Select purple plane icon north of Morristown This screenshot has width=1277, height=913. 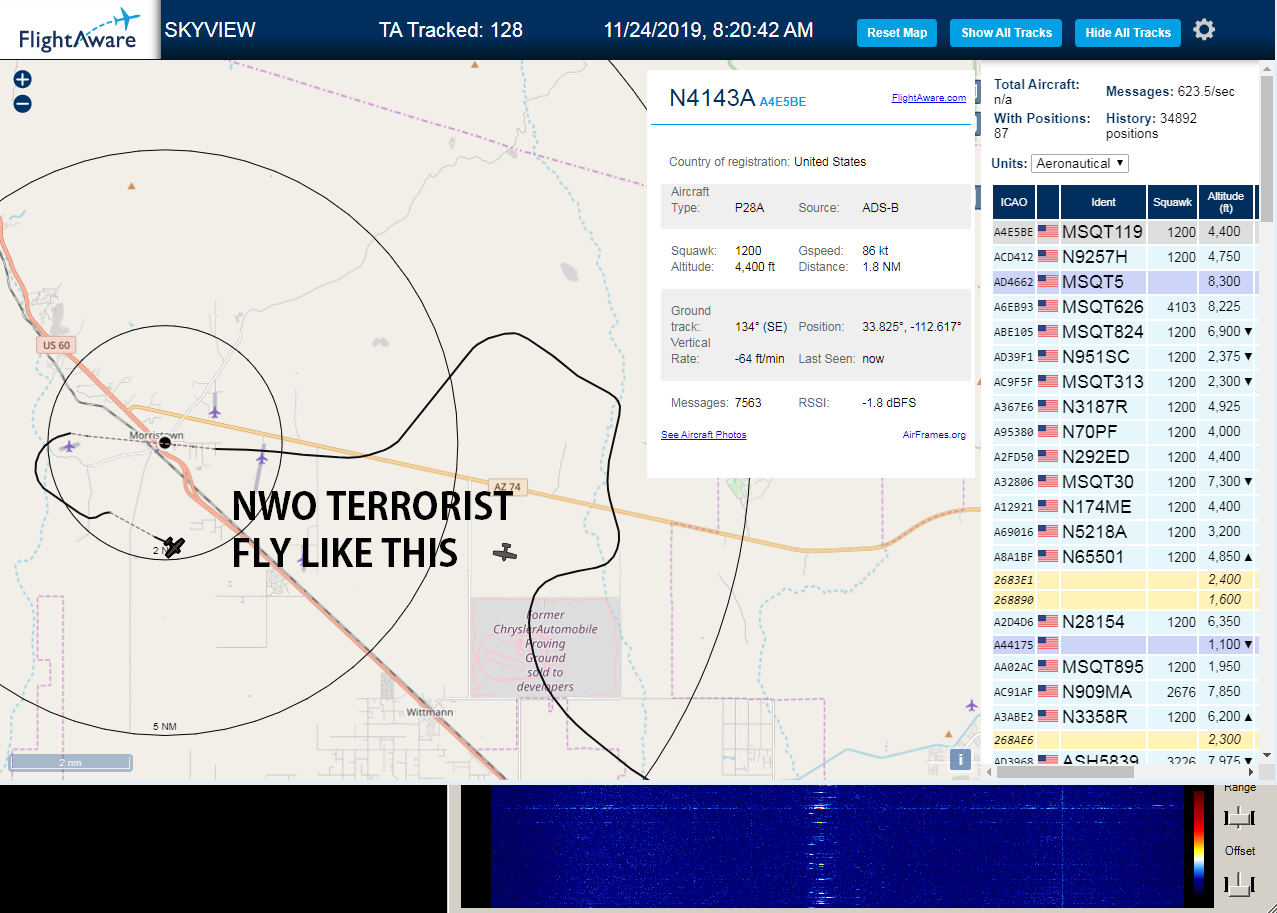(x=215, y=411)
